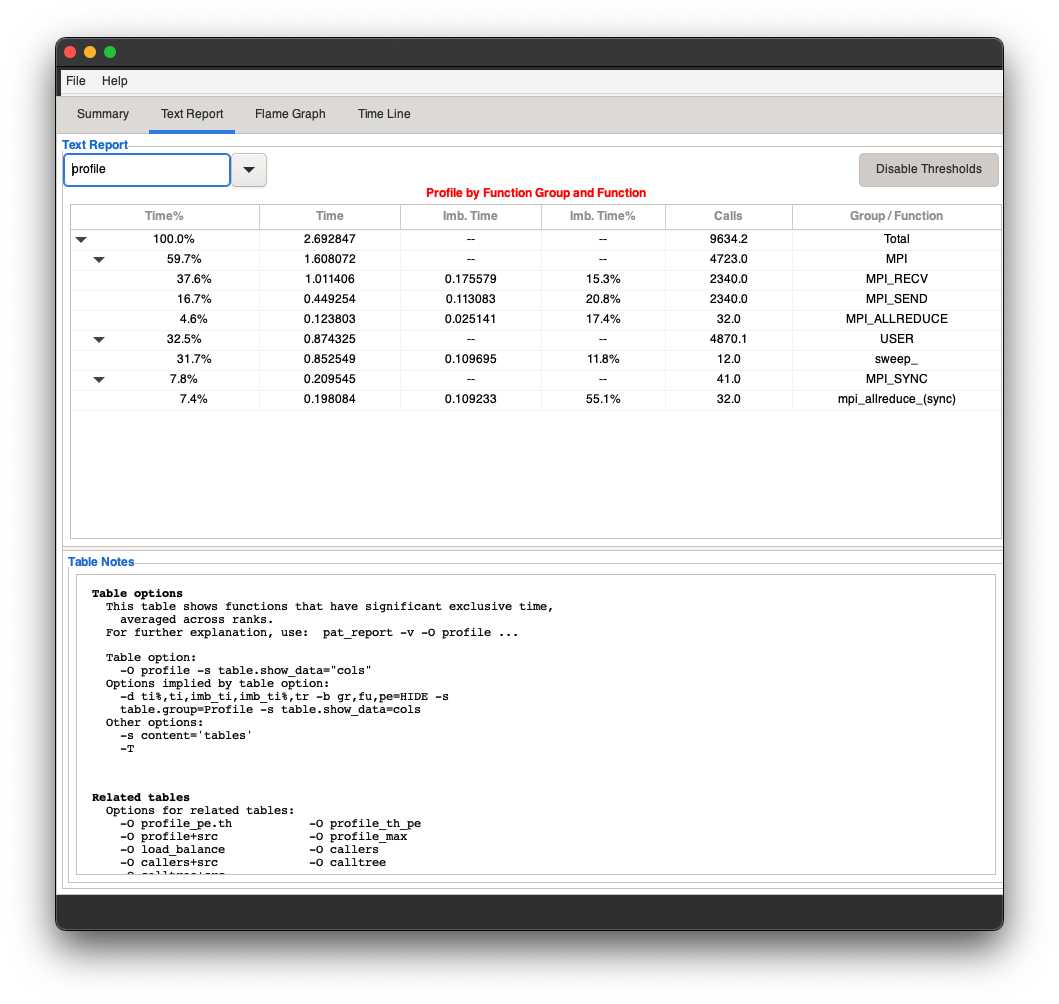The height and width of the screenshot is (1004, 1059).
Task: Click the Calls column header
Action: [x=728, y=216]
